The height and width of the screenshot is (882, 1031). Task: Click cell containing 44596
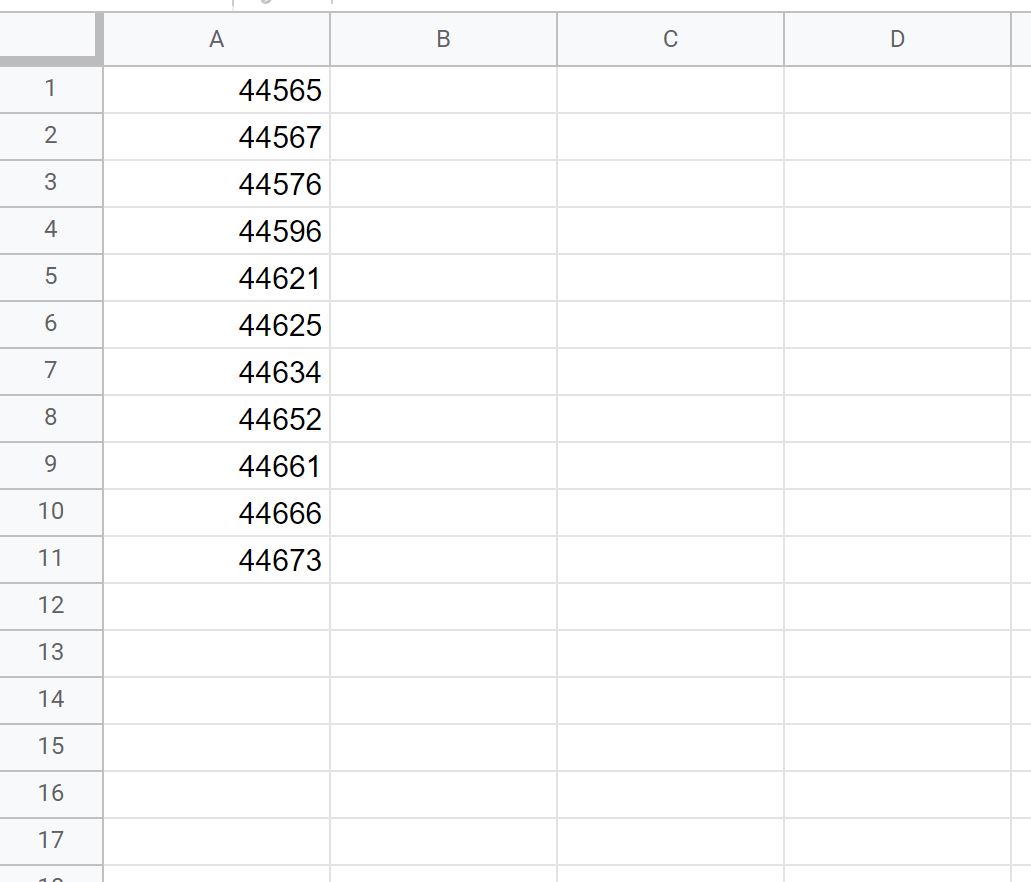[216, 230]
